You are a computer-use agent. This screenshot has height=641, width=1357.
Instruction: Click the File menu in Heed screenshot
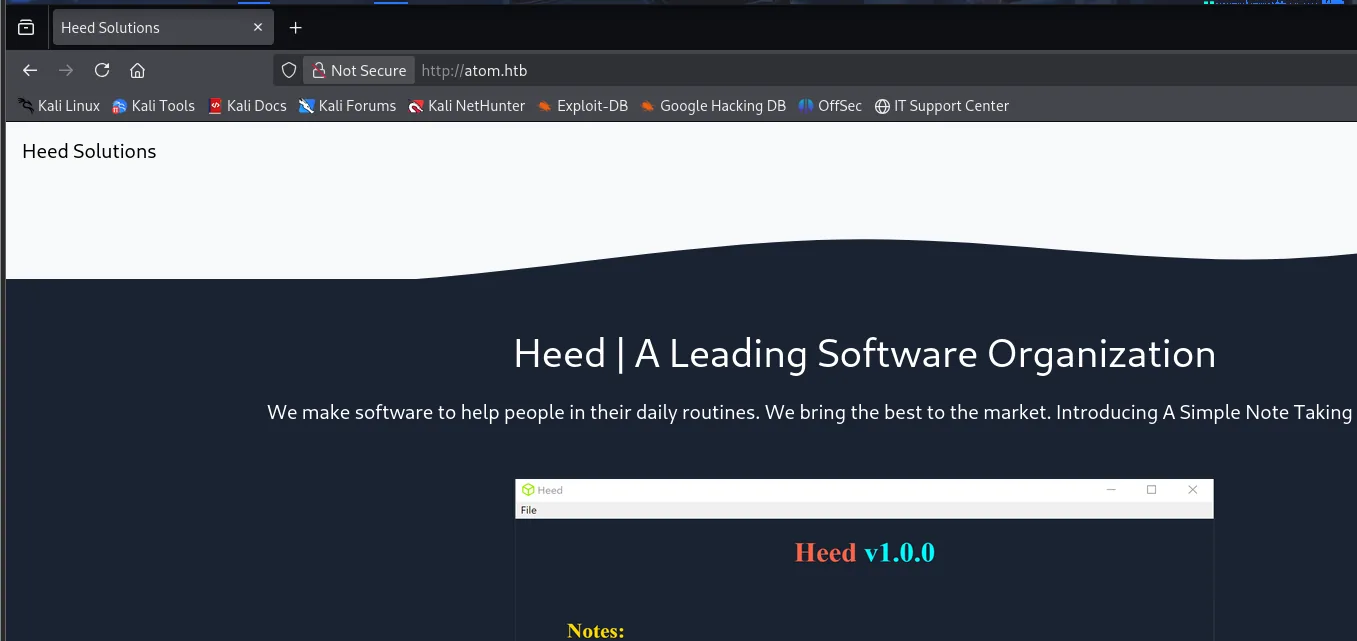(529, 510)
